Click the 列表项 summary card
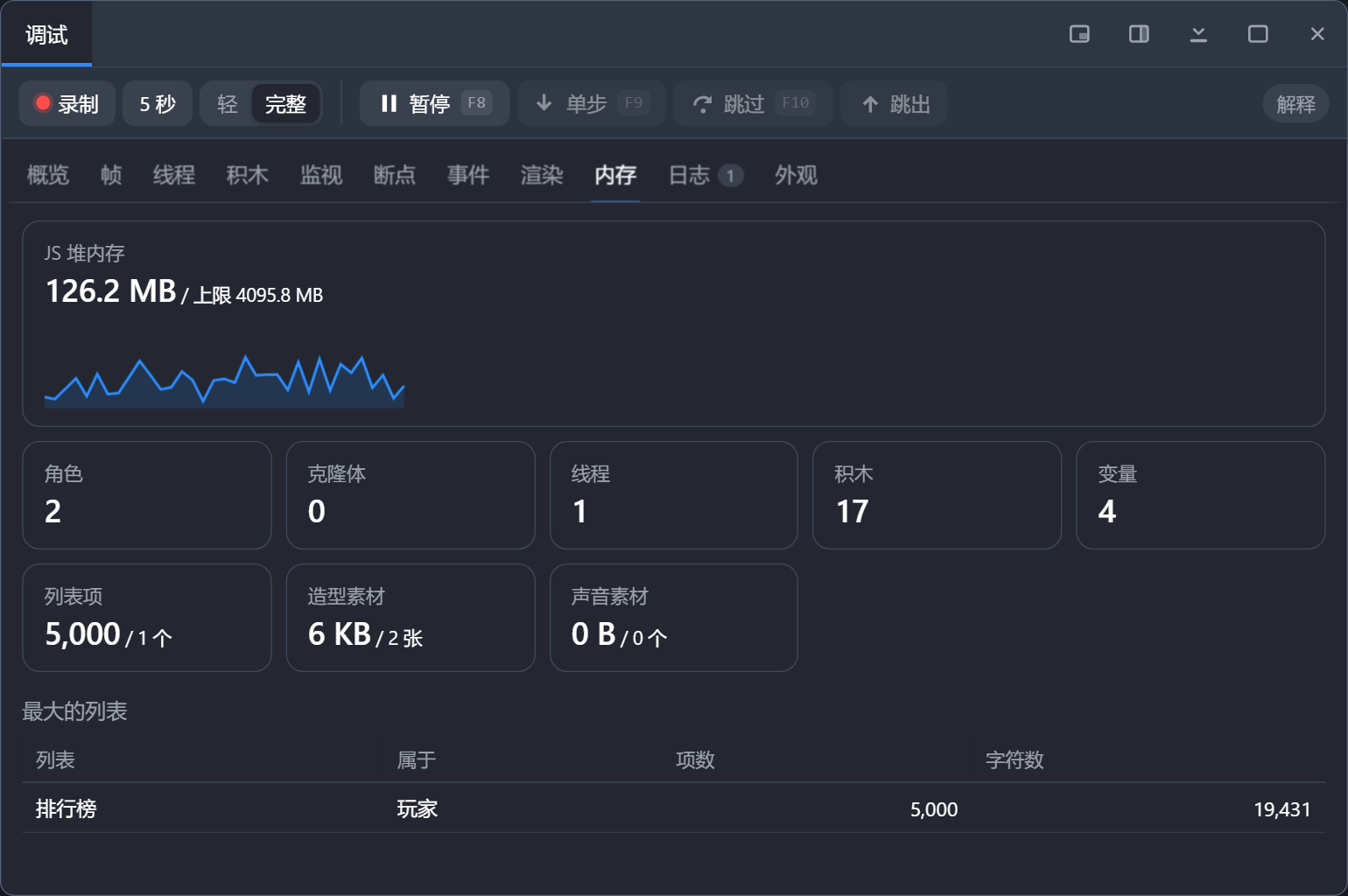 click(147, 618)
